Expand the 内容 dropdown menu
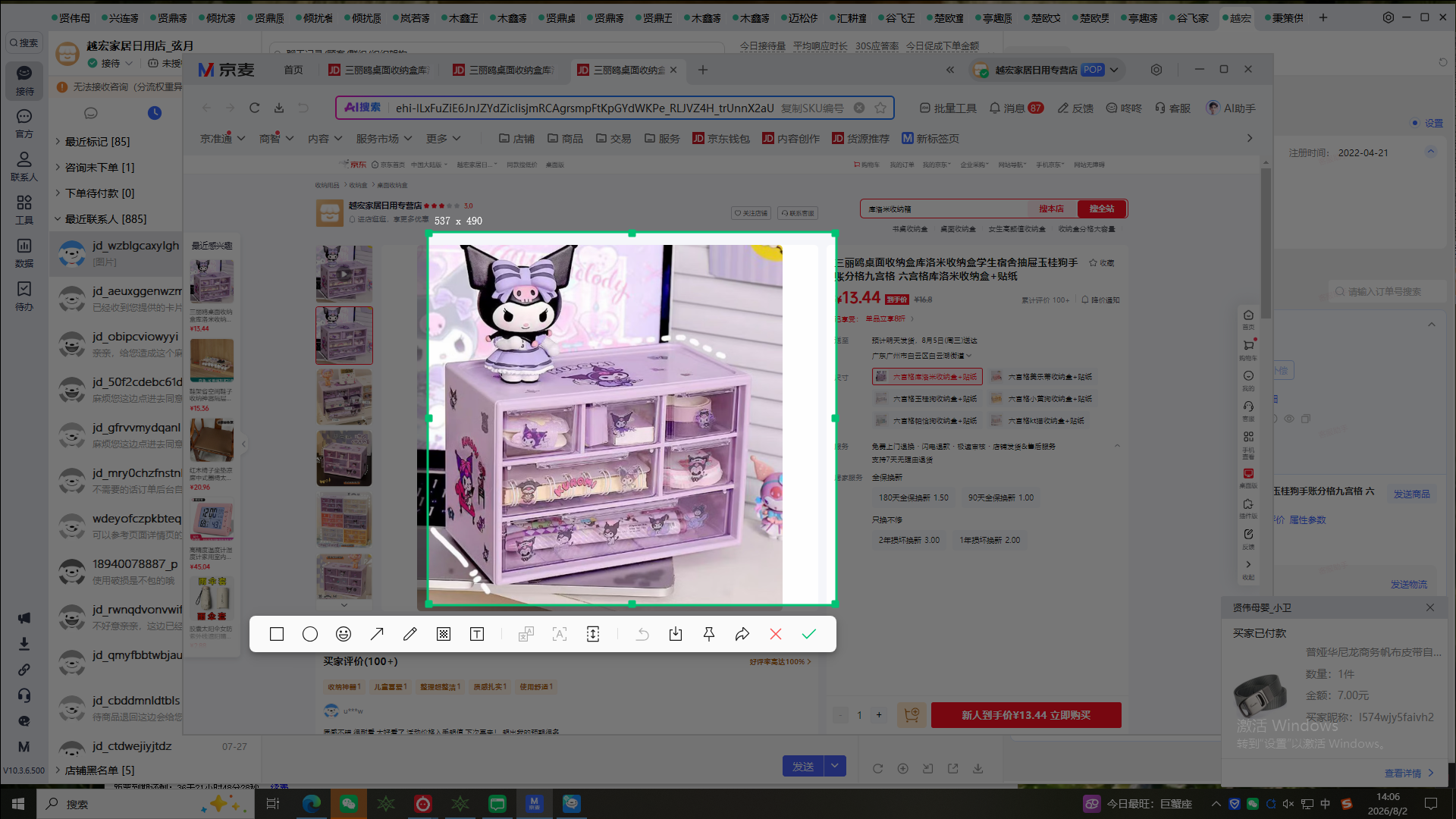 click(x=325, y=139)
